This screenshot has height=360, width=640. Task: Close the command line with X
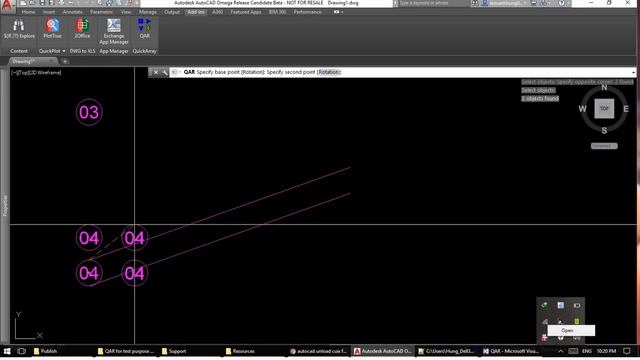click(156, 72)
